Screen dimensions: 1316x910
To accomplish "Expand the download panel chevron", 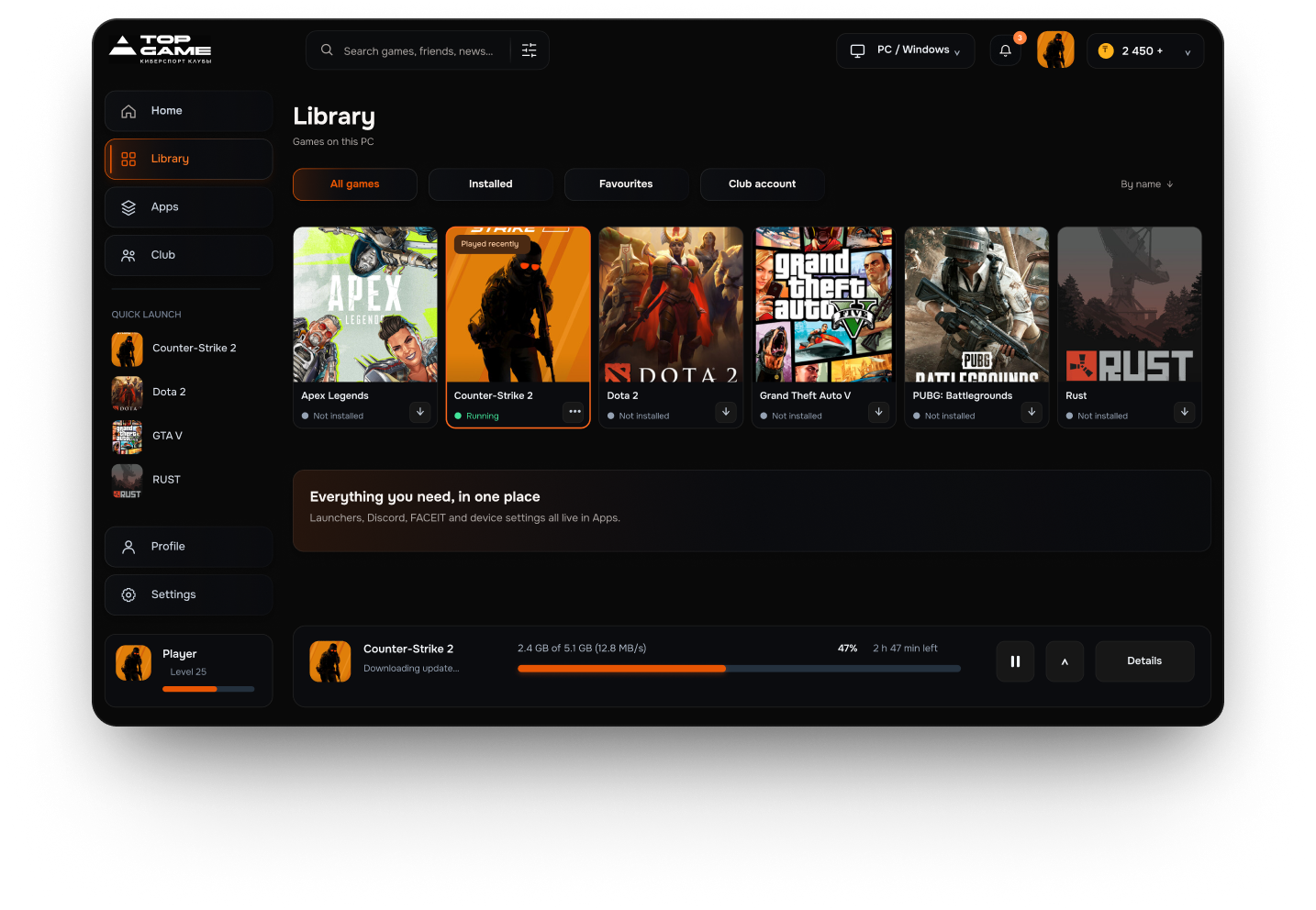I will click(x=1065, y=661).
